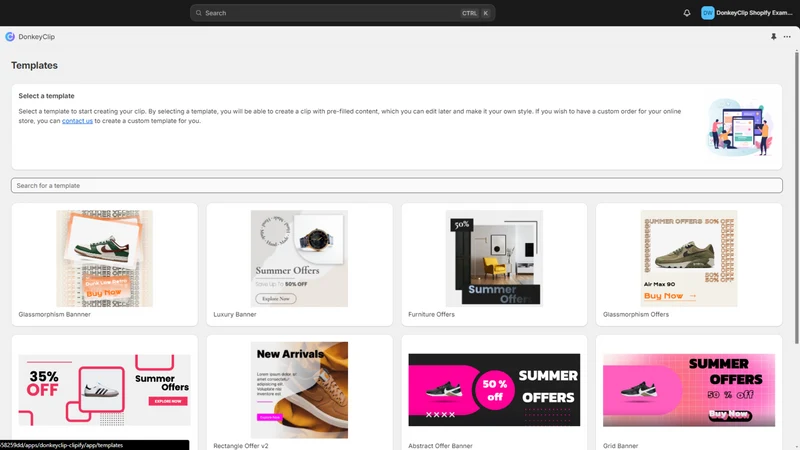The image size is (800, 450).
Task: Click the Luxury Banner label
Action: point(235,314)
